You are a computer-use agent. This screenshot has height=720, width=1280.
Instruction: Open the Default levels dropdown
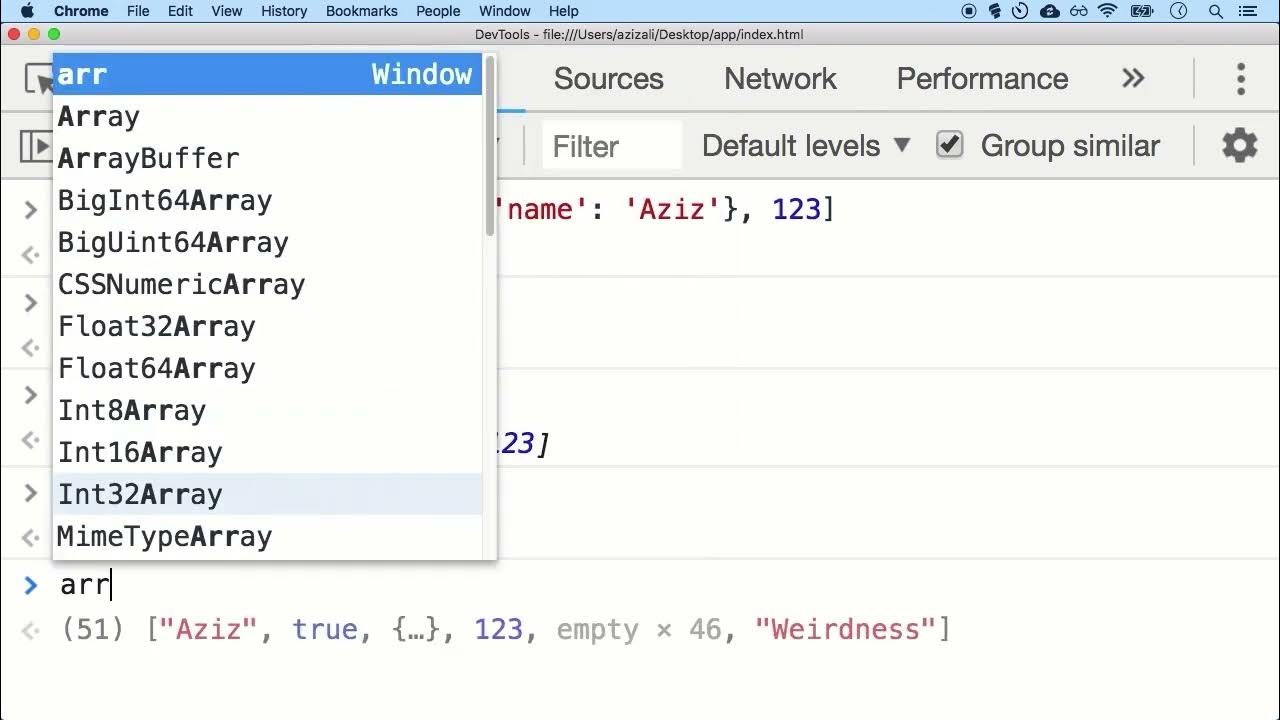tap(805, 146)
